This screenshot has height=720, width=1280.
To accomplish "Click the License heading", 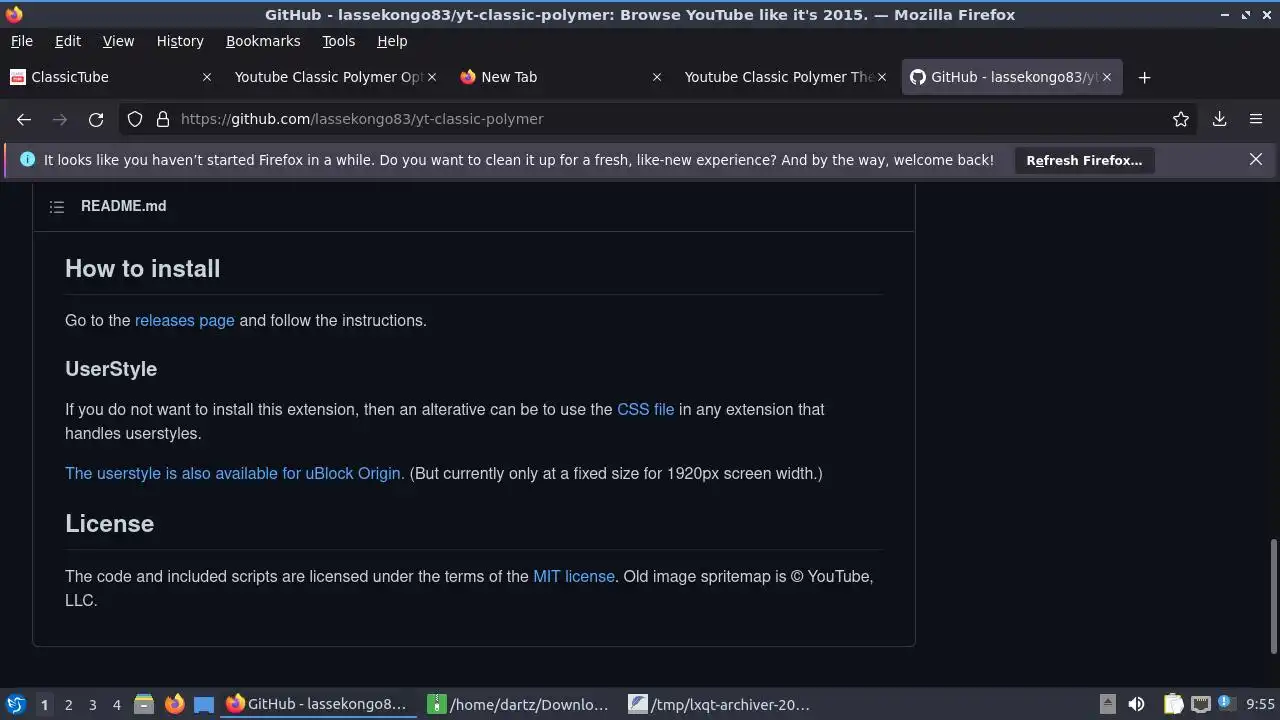I will click(x=110, y=524).
